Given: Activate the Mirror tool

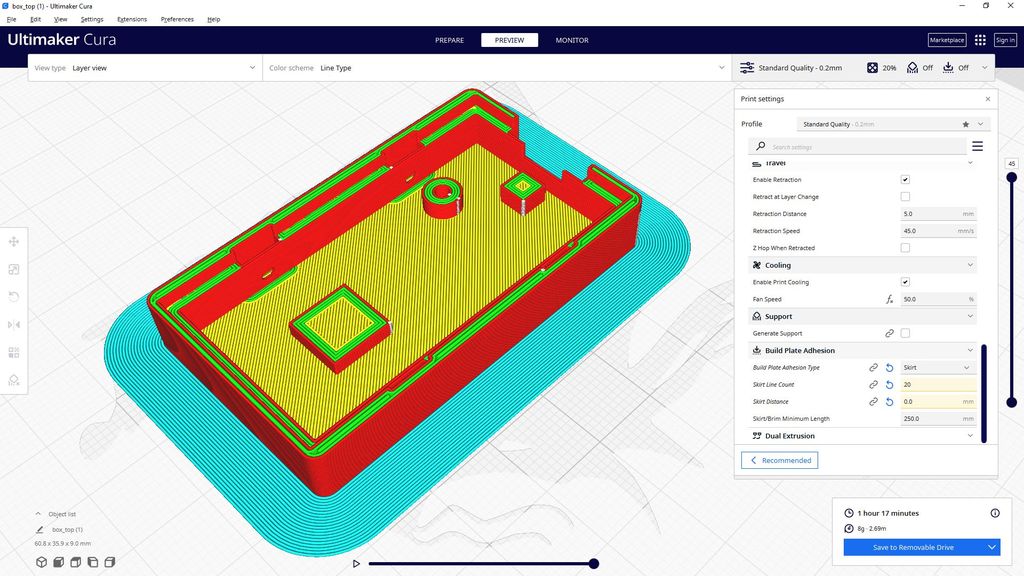Looking at the screenshot, I should (14, 324).
